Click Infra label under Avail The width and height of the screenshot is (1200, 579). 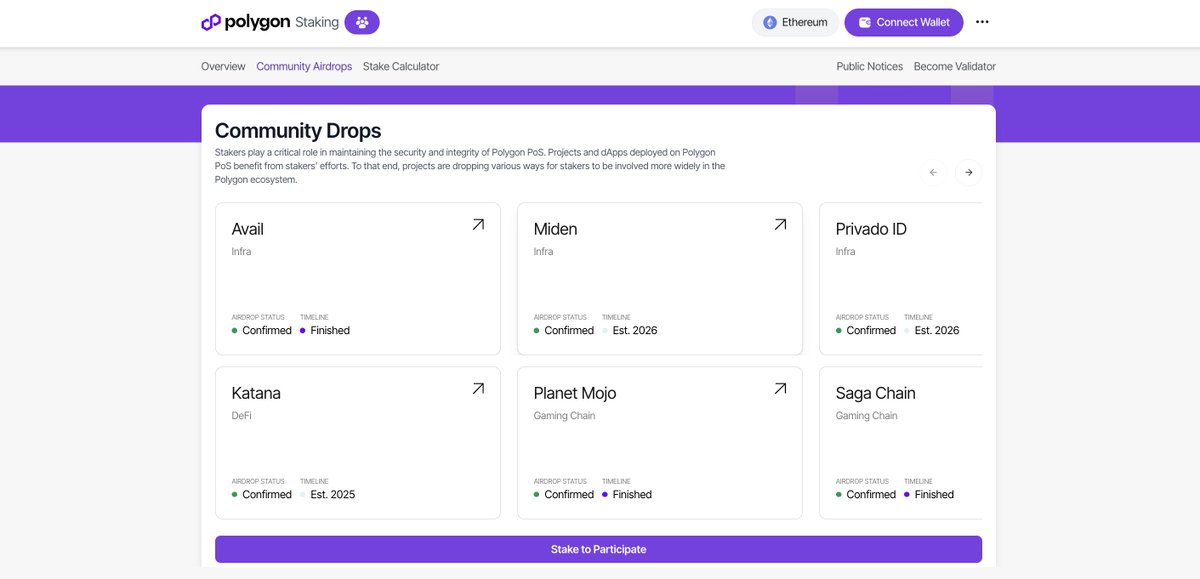[241, 251]
